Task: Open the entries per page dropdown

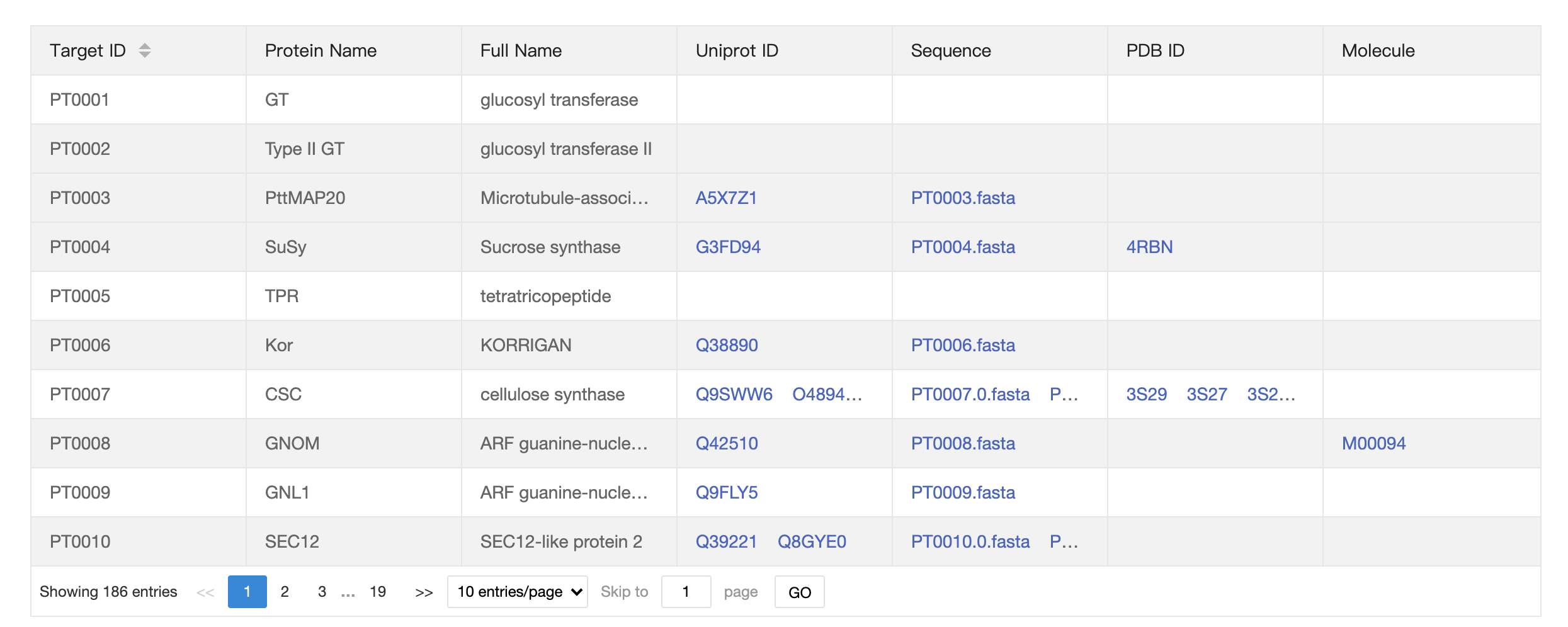Action: pos(517,592)
